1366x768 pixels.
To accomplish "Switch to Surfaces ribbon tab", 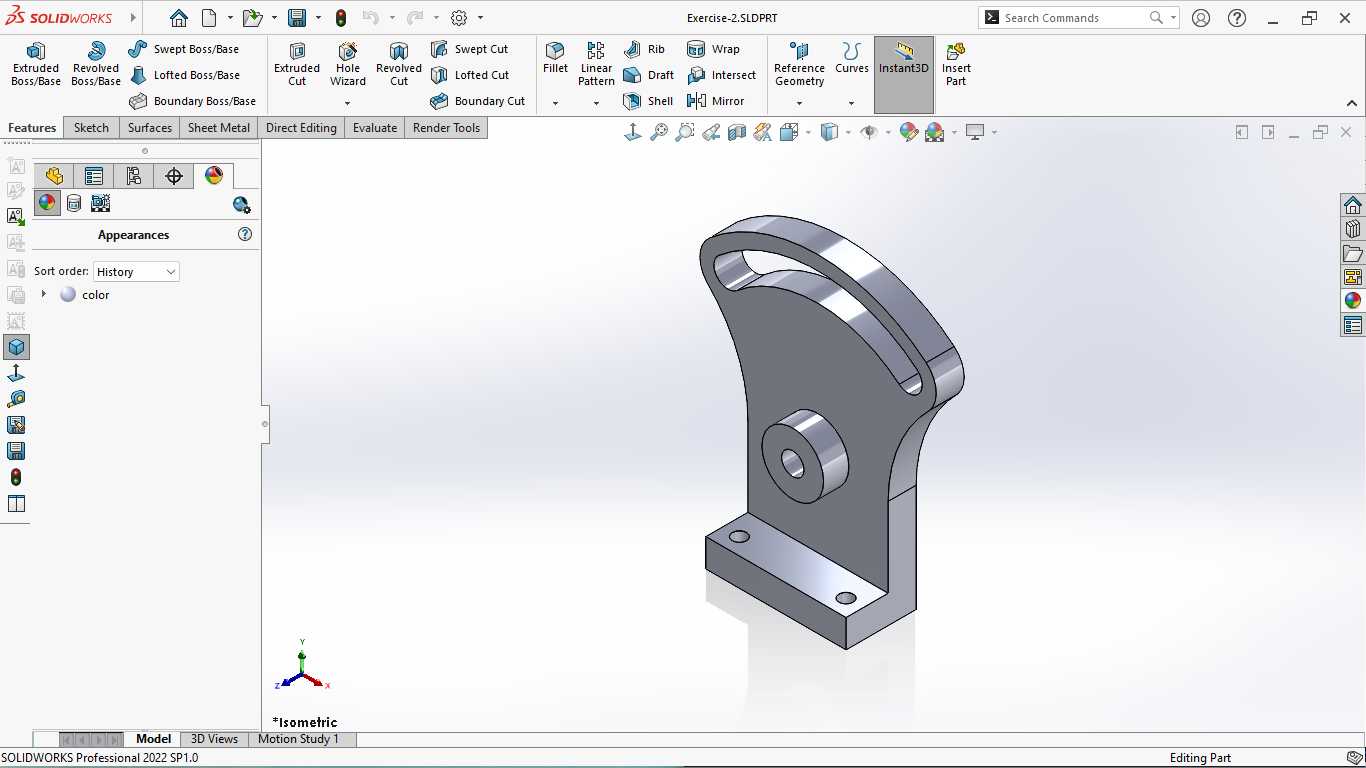I will 150,128.
